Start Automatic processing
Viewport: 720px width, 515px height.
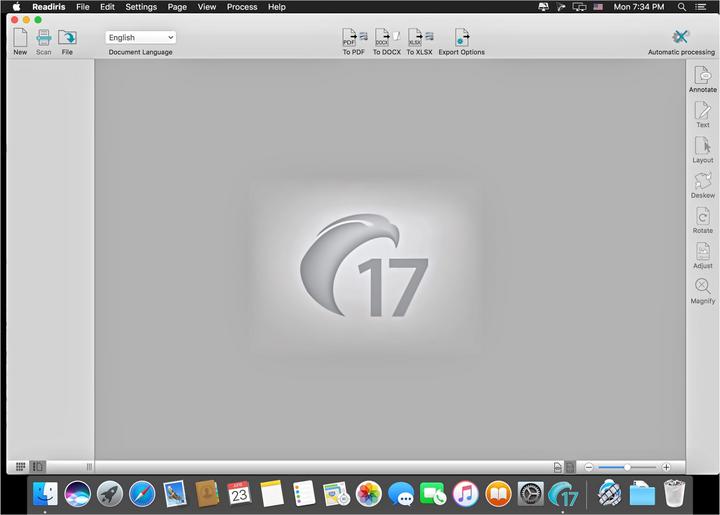[x=681, y=41]
